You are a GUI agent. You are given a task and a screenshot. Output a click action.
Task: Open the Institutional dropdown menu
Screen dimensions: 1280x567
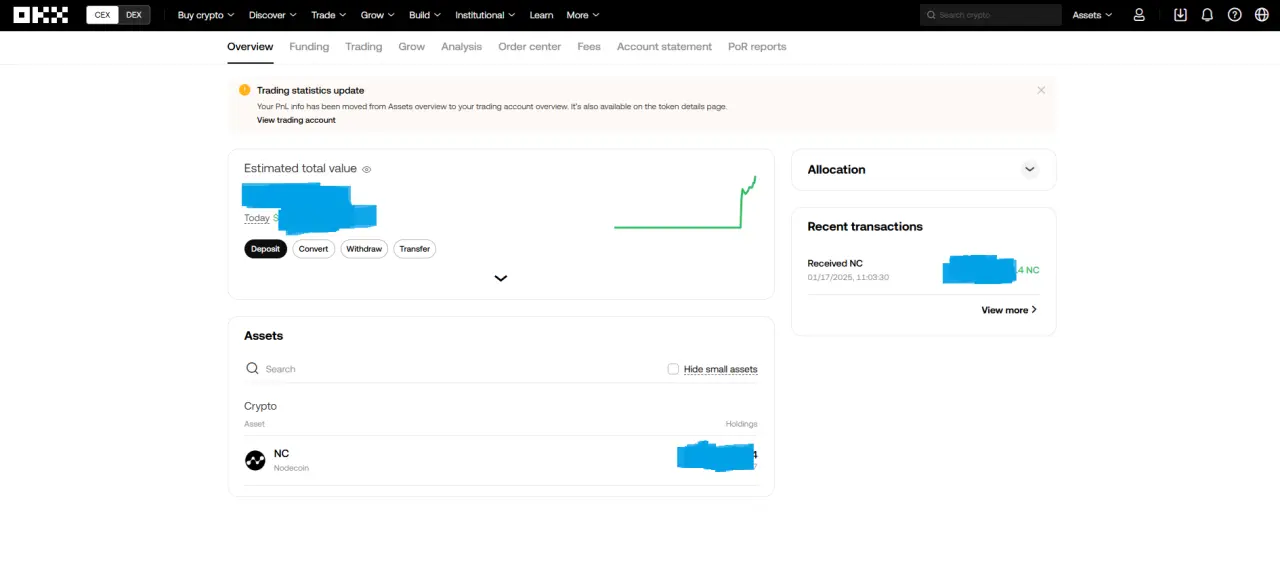[485, 15]
